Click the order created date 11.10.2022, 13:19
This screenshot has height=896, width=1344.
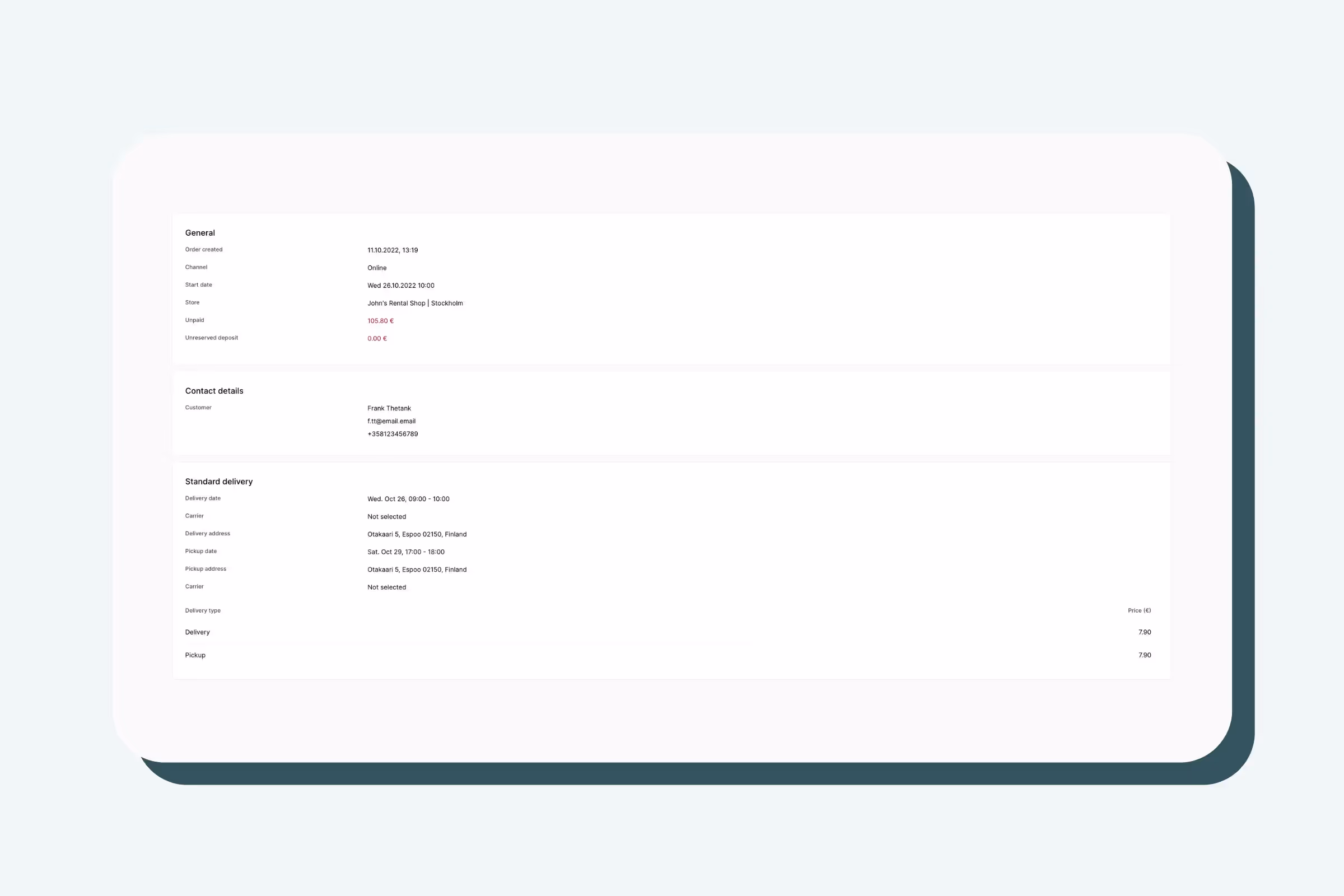tap(393, 250)
